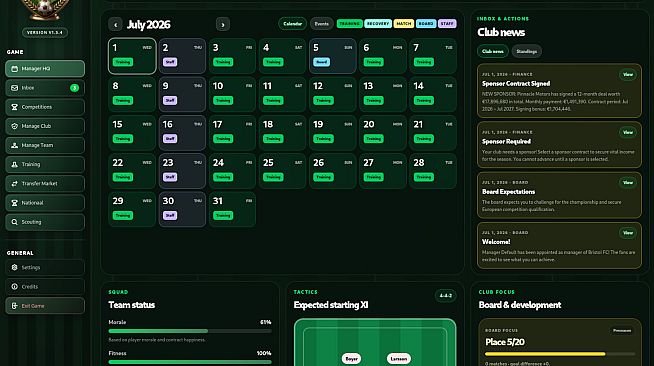Select the Club news tab

click(493, 51)
